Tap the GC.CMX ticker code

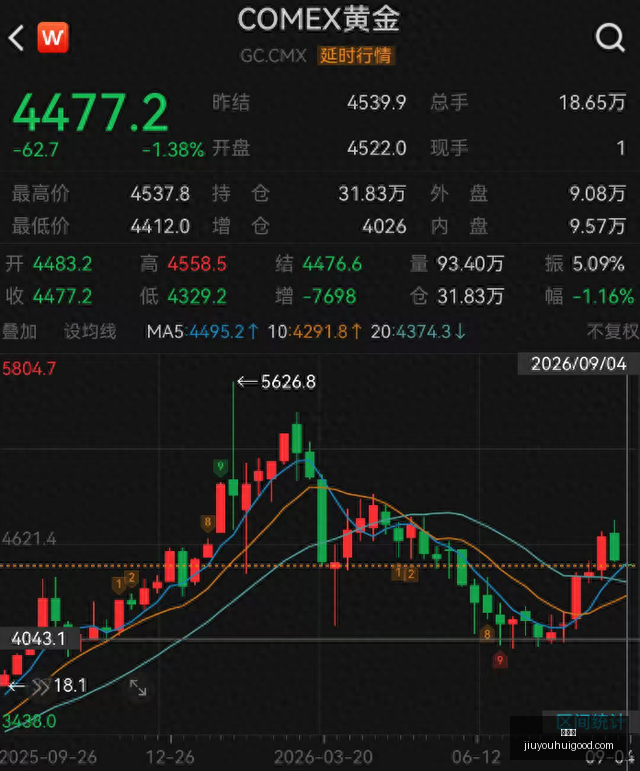click(x=273, y=56)
